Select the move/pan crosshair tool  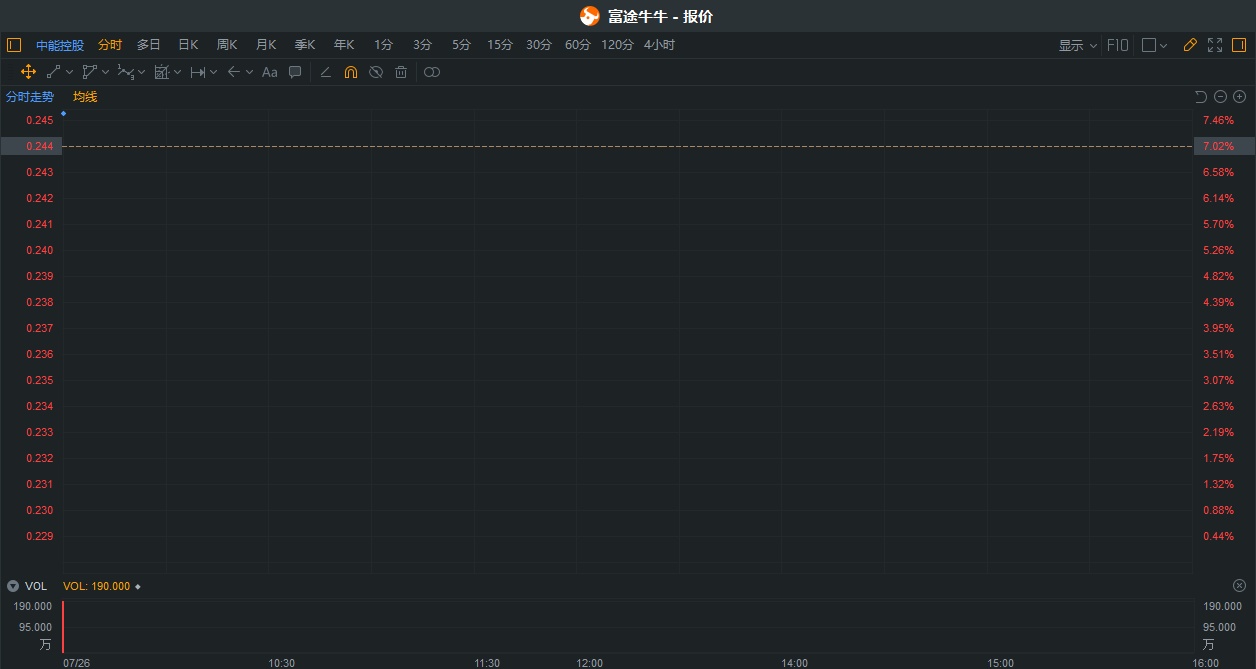click(28, 72)
